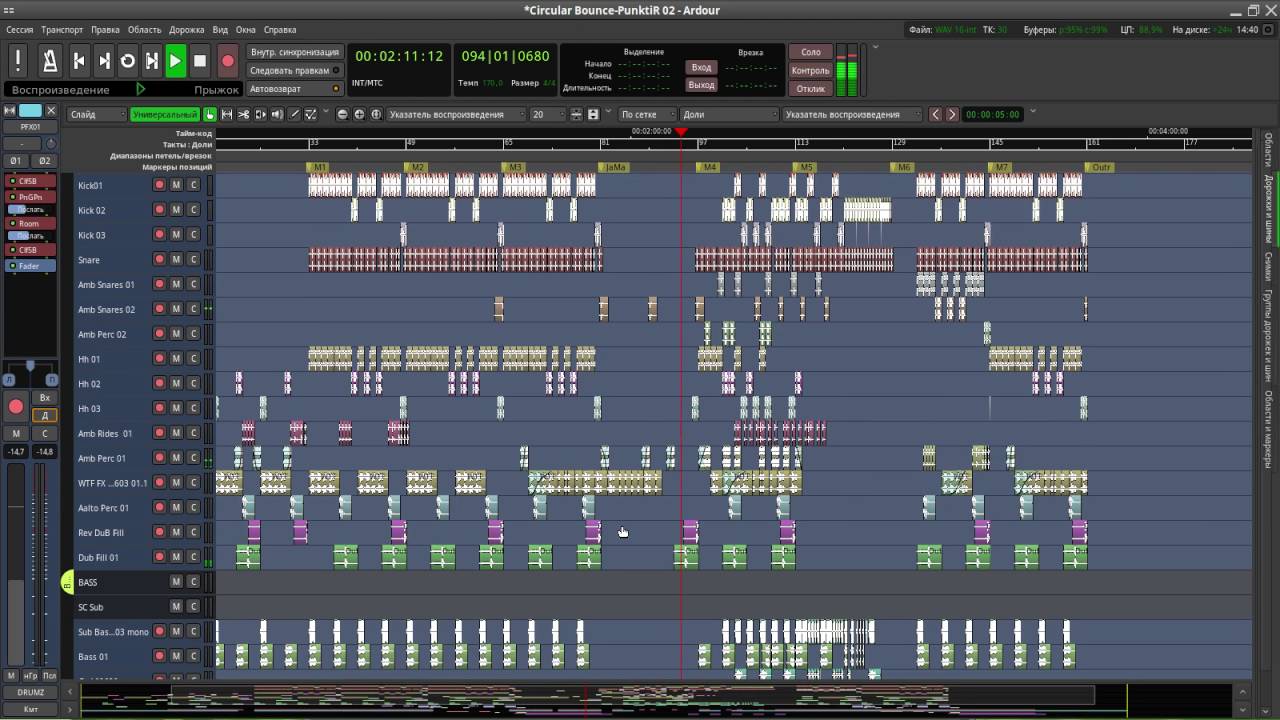The height and width of the screenshot is (720, 1280).
Task: Arm record on Kick01 track
Action: [x=159, y=185]
